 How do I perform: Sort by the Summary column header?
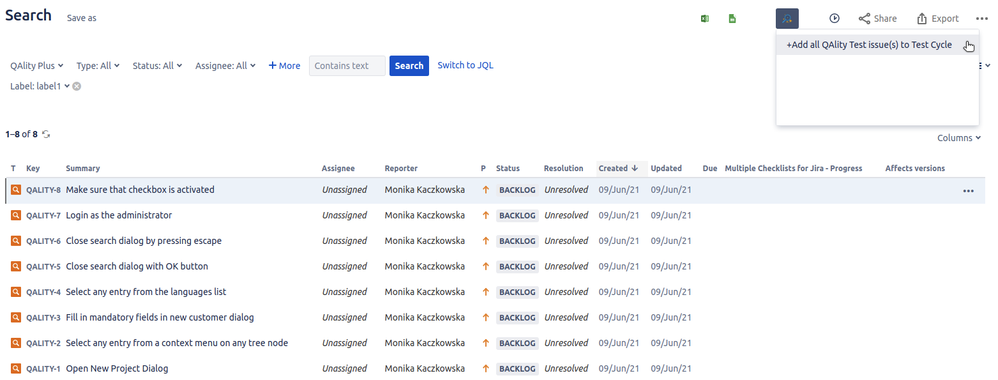point(83,168)
